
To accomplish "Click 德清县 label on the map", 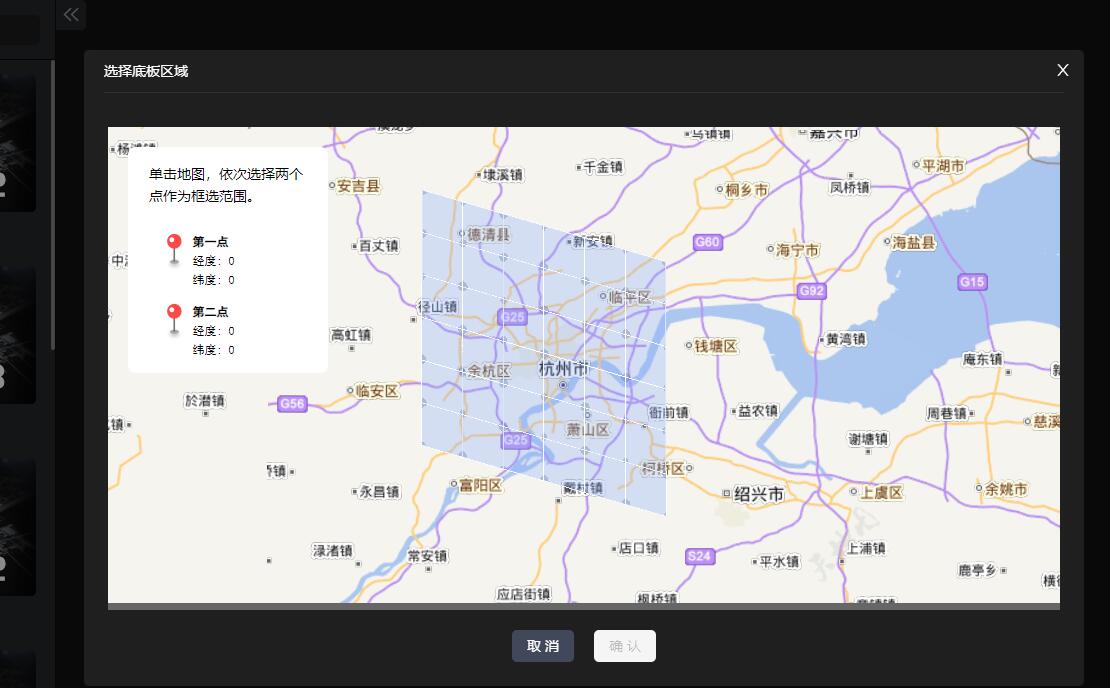I will coord(488,234).
